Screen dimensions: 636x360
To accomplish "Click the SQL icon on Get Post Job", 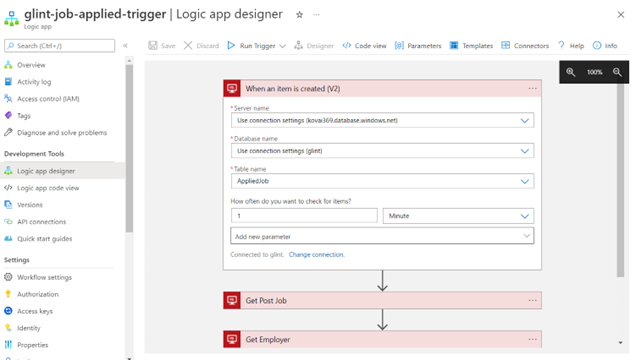I will click(x=232, y=300).
